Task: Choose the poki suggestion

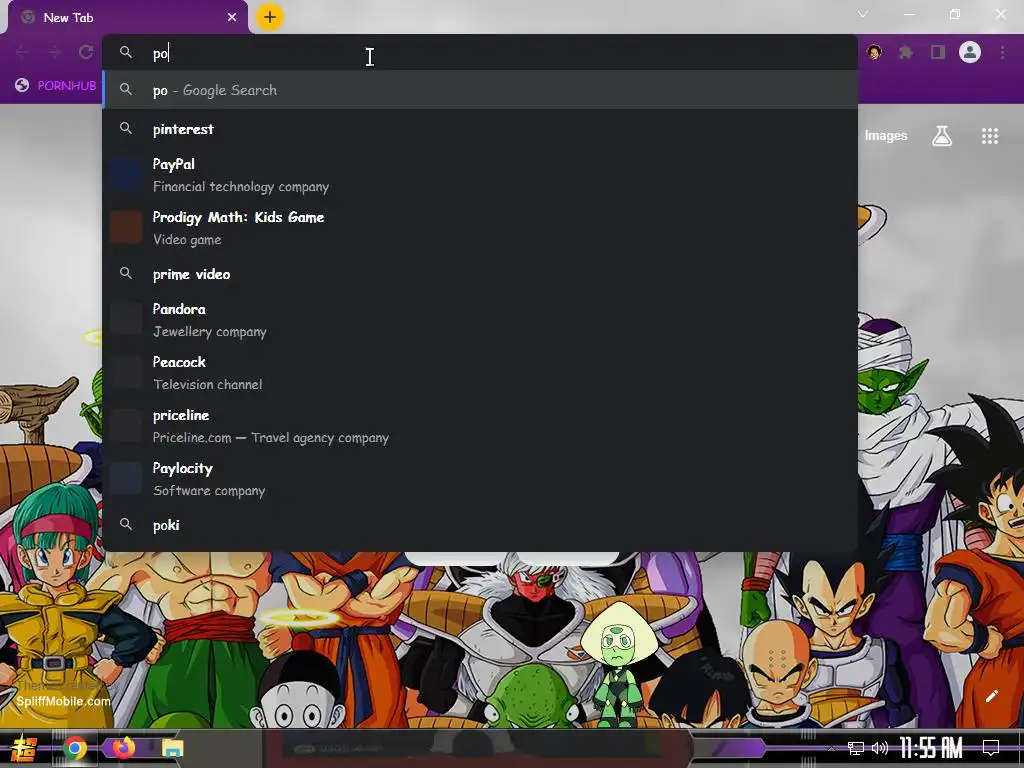Action: [x=480, y=525]
